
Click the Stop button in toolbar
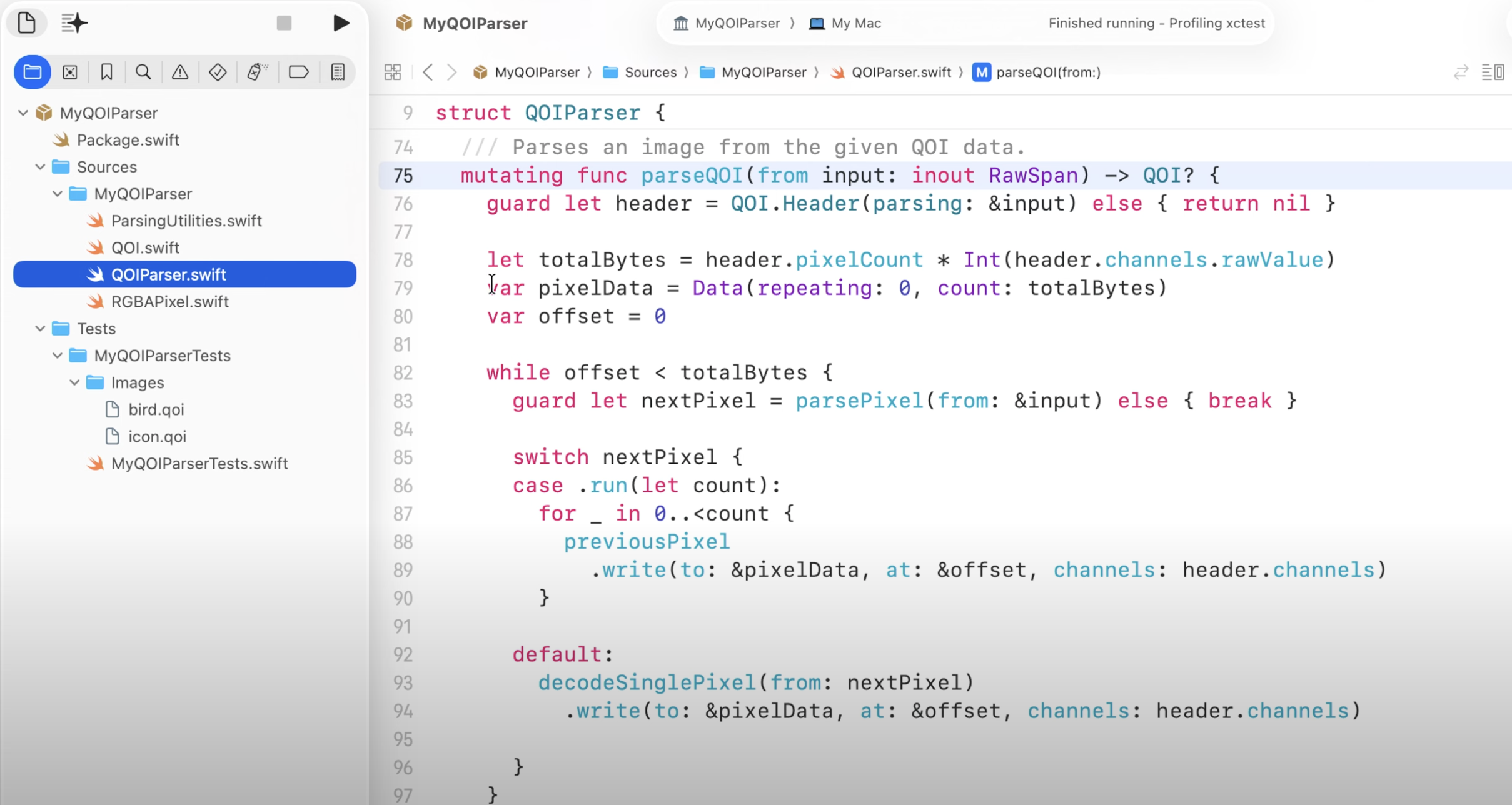(284, 23)
